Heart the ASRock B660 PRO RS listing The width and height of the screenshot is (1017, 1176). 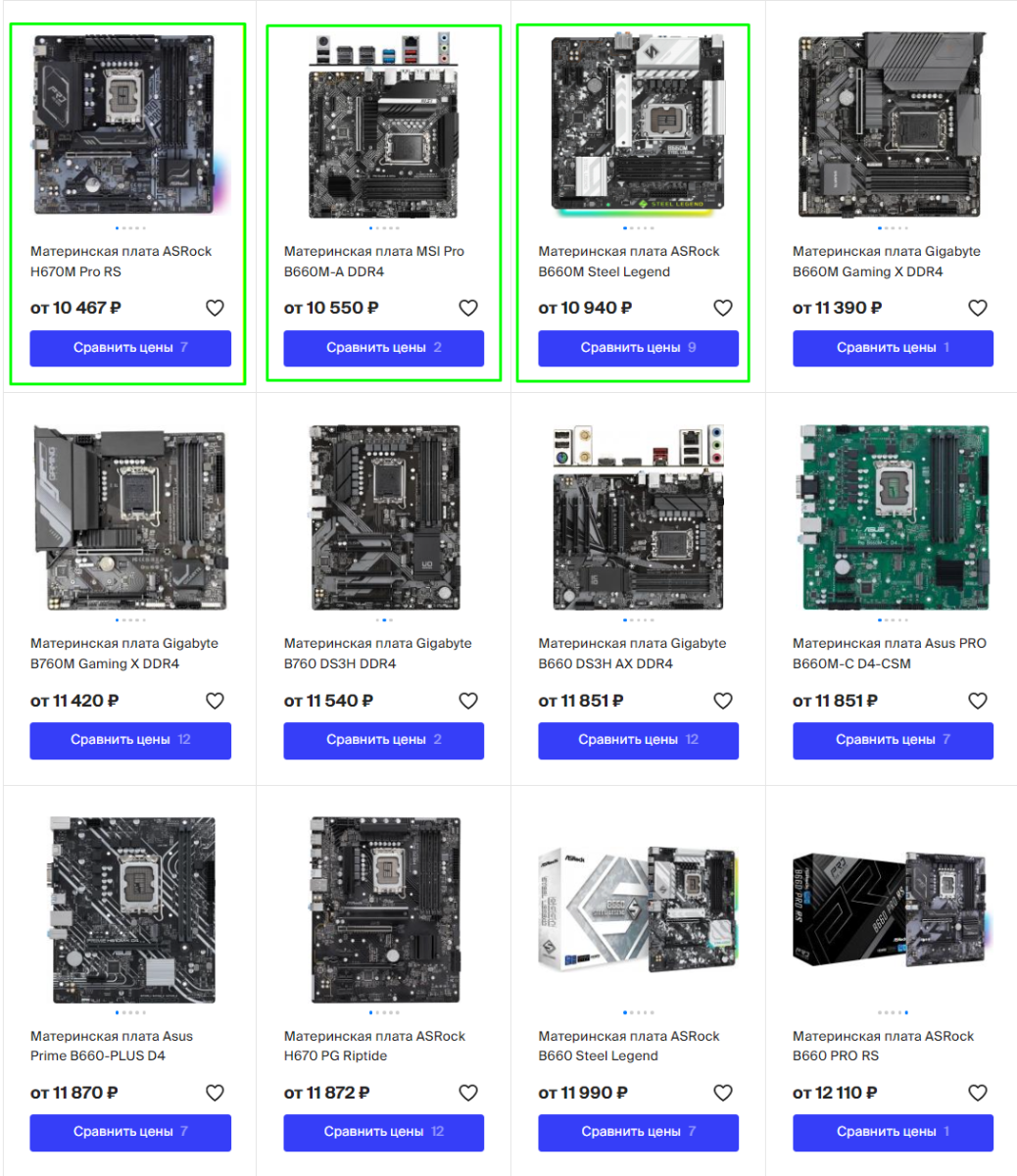(x=978, y=1093)
